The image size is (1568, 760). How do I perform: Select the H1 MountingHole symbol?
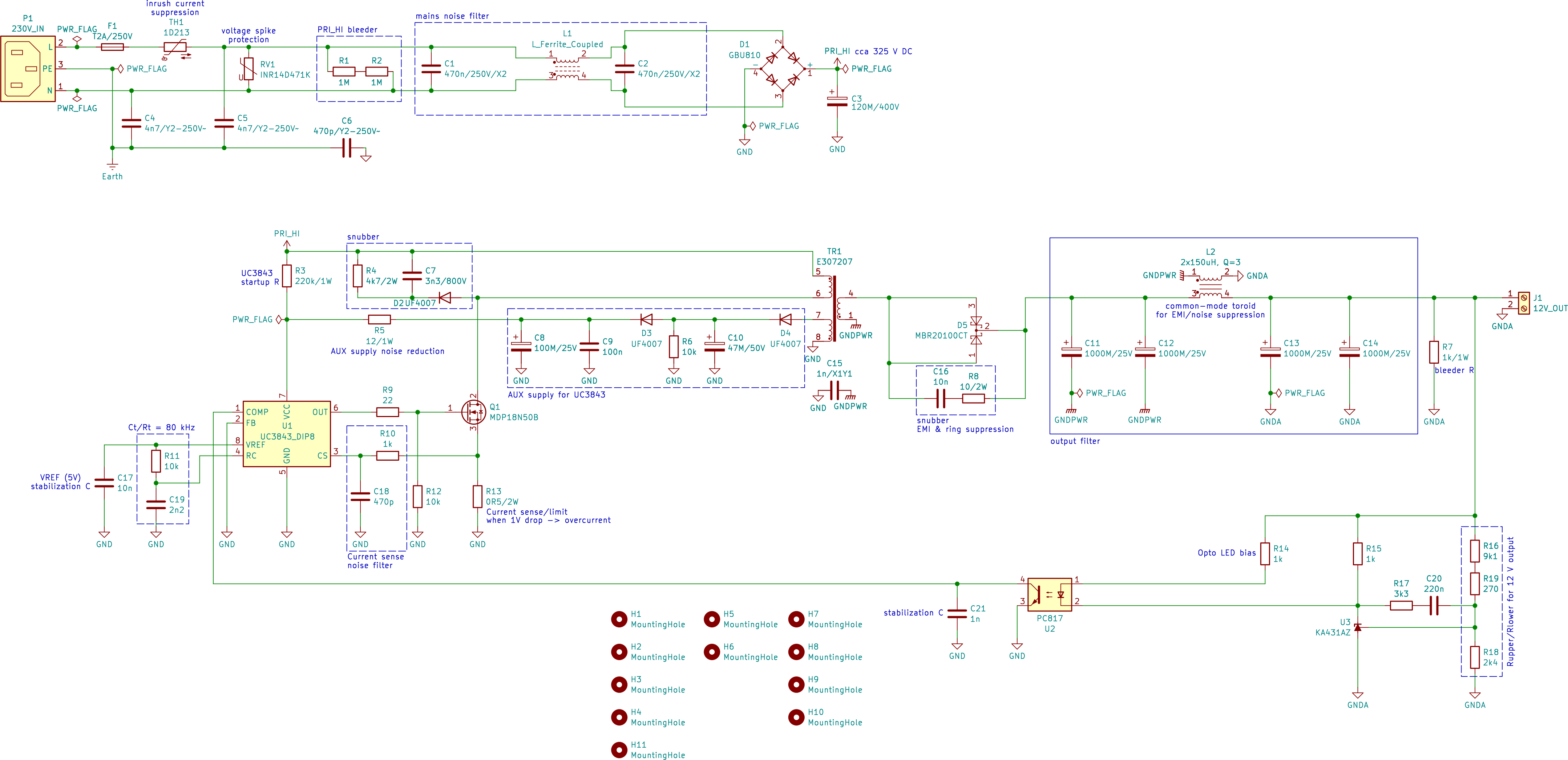(x=619, y=619)
